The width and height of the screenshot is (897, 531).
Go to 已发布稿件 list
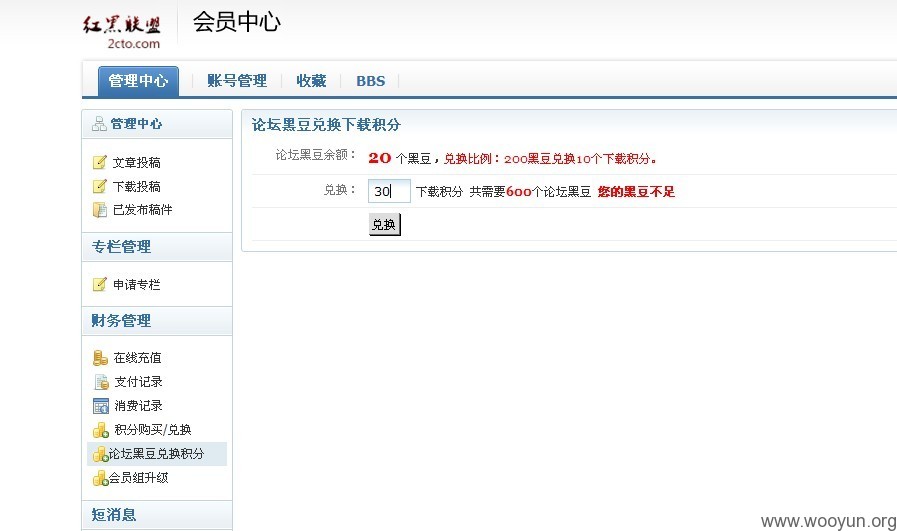(142, 210)
